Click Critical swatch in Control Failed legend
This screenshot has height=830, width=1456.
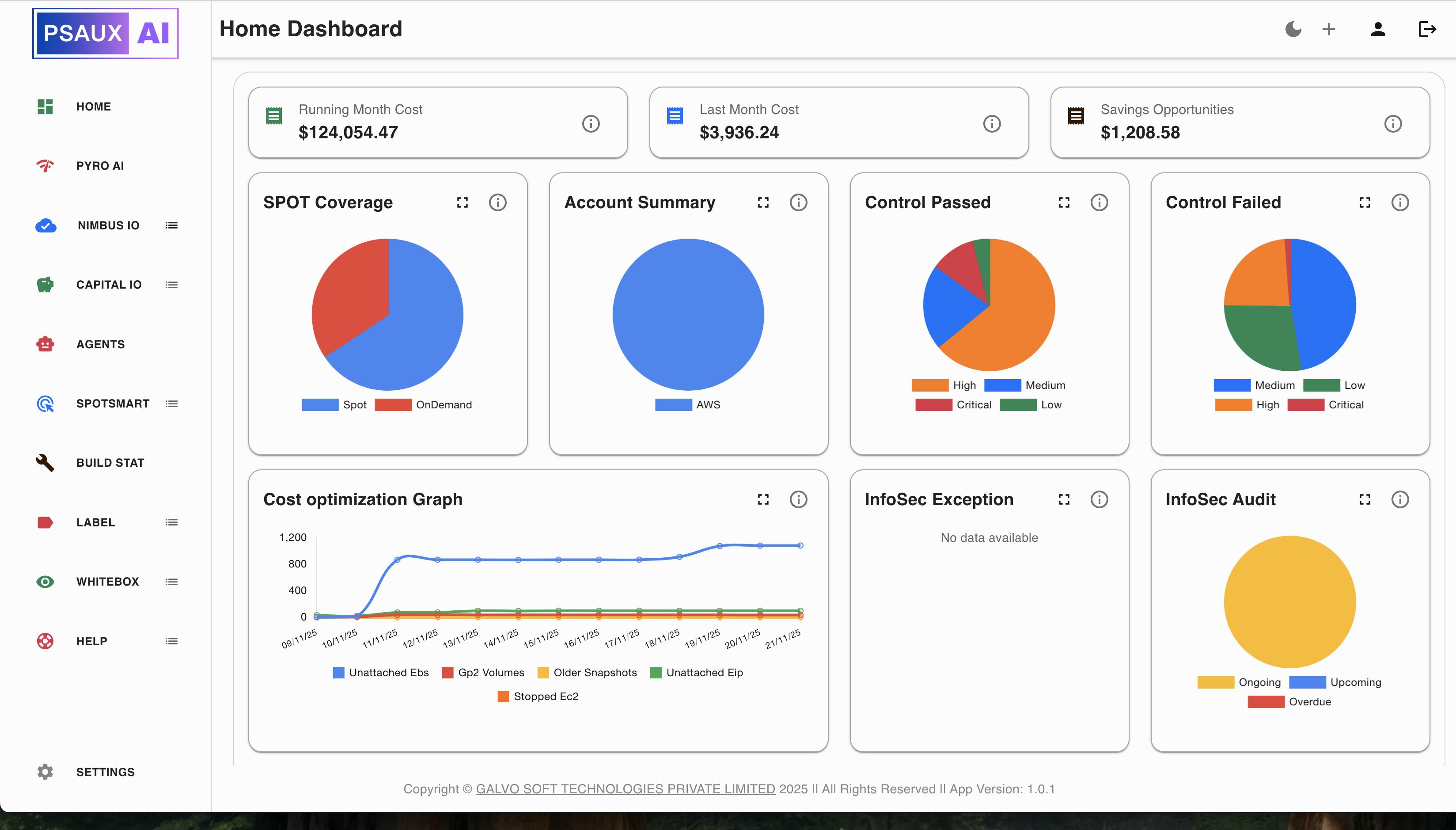[x=1306, y=405]
